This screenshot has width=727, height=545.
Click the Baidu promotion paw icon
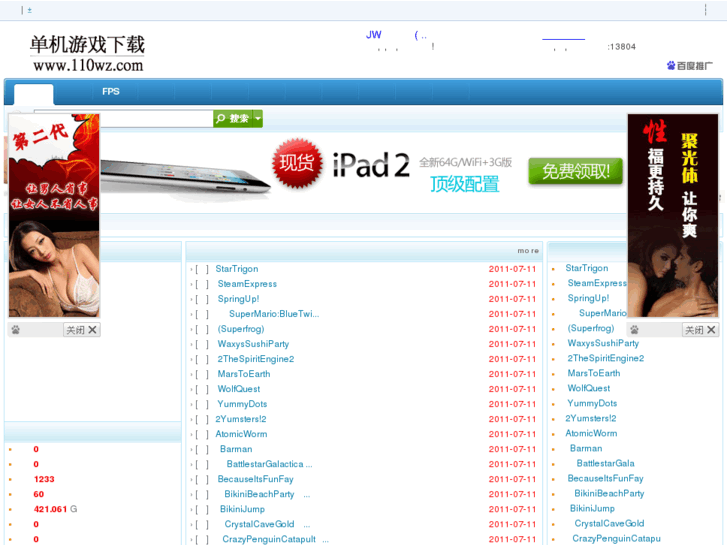(x=671, y=65)
